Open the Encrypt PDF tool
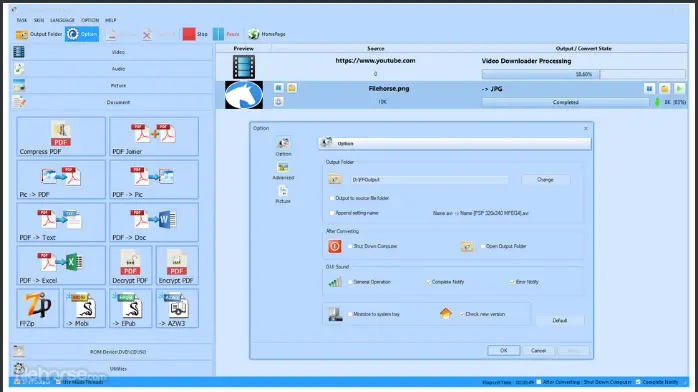 click(177, 265)
